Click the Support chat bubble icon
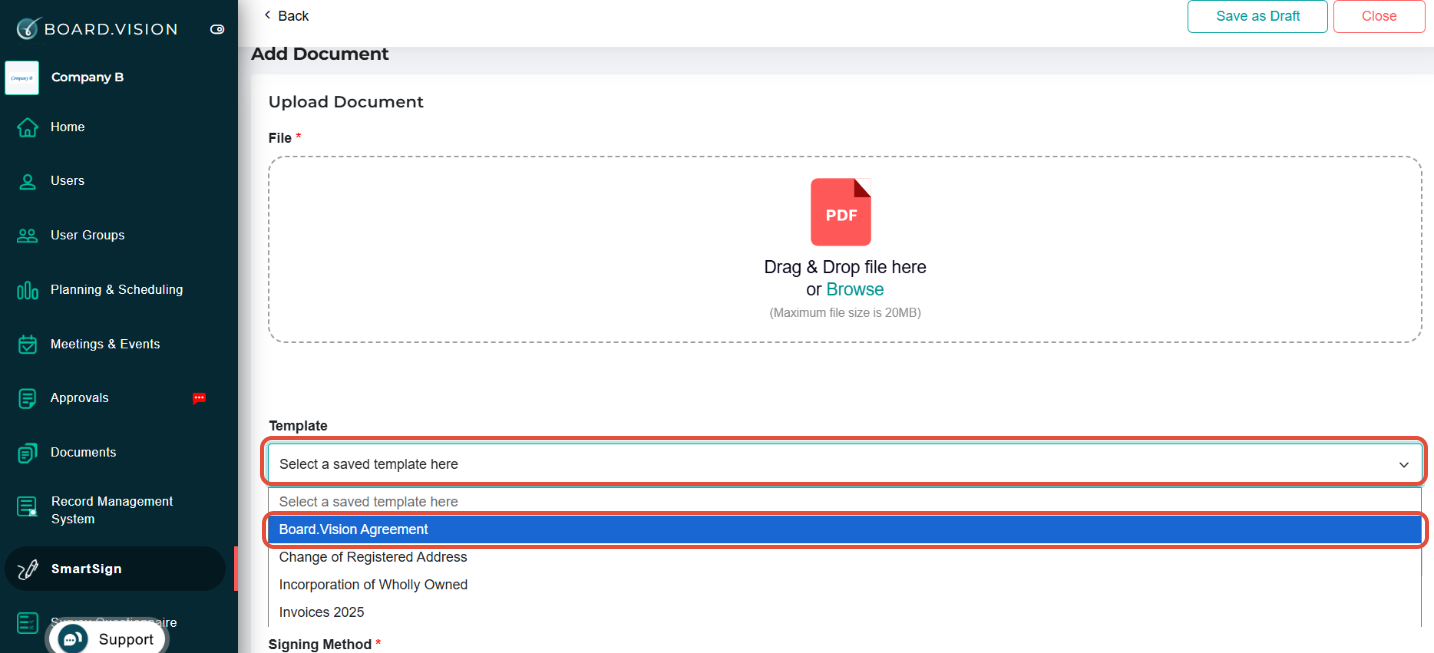This screenshot has height=653, width=1434. tap(72, 639)
